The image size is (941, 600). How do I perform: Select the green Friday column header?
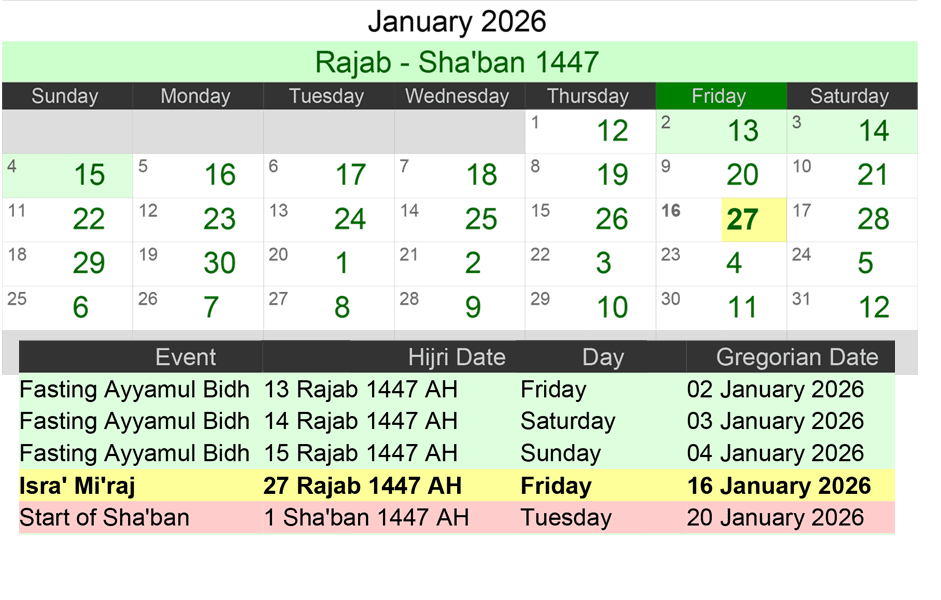tap(720, 96)
